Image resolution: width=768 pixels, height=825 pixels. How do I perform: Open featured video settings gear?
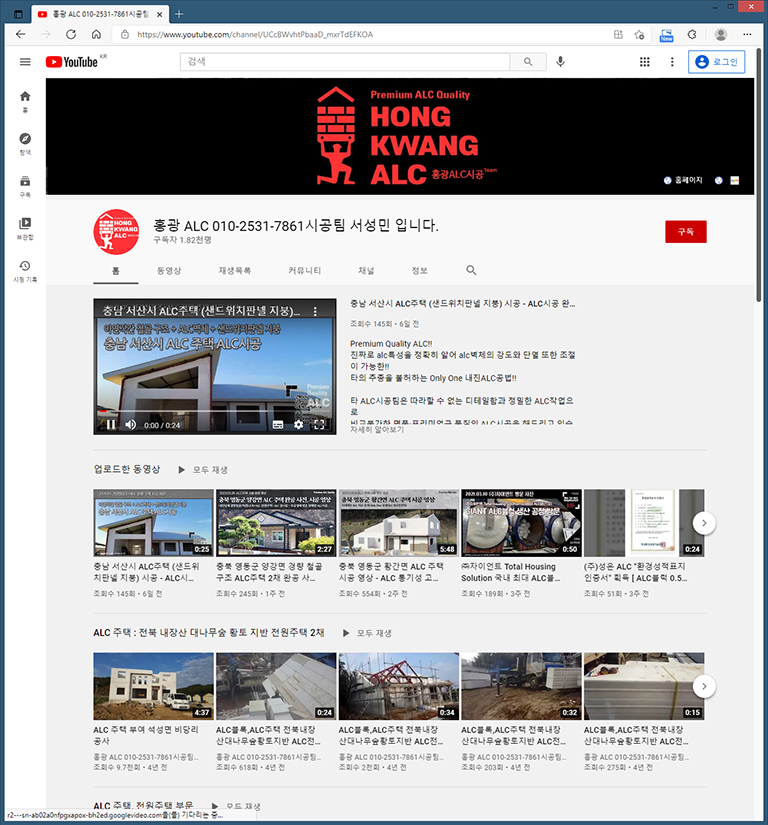point(298,425)
